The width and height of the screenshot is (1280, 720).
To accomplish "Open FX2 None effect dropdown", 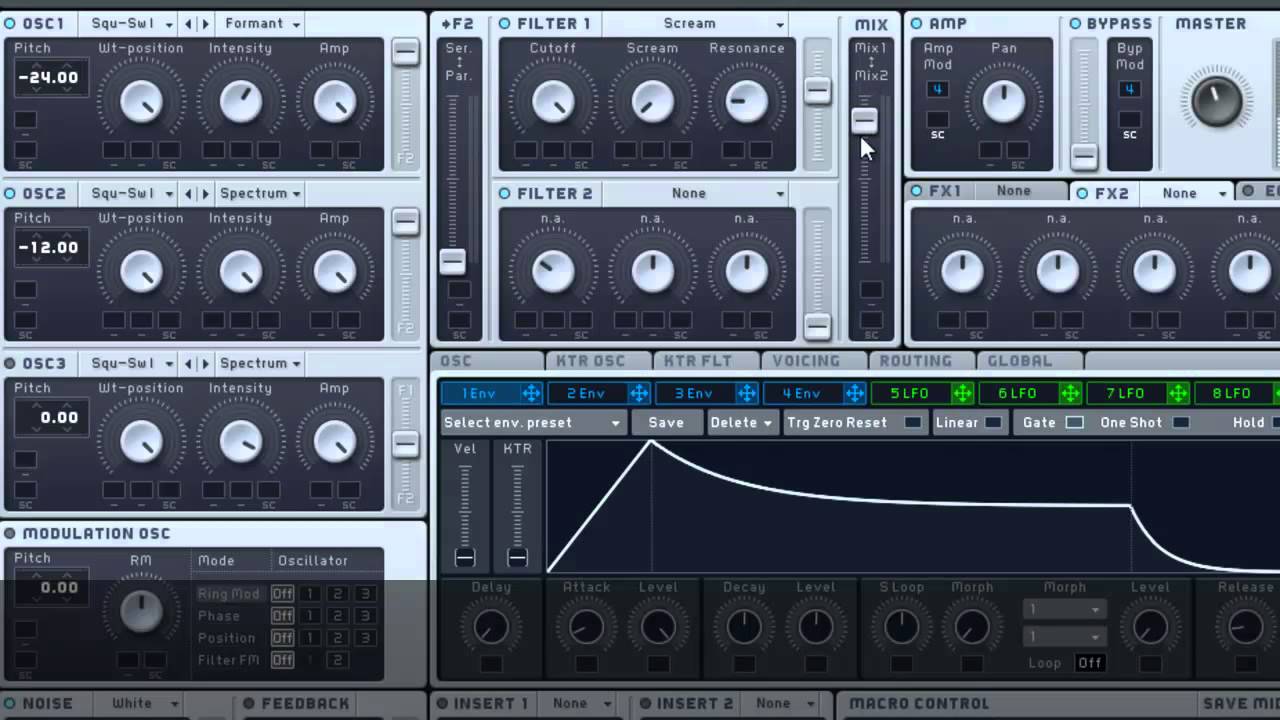I will click(1185, 193).
